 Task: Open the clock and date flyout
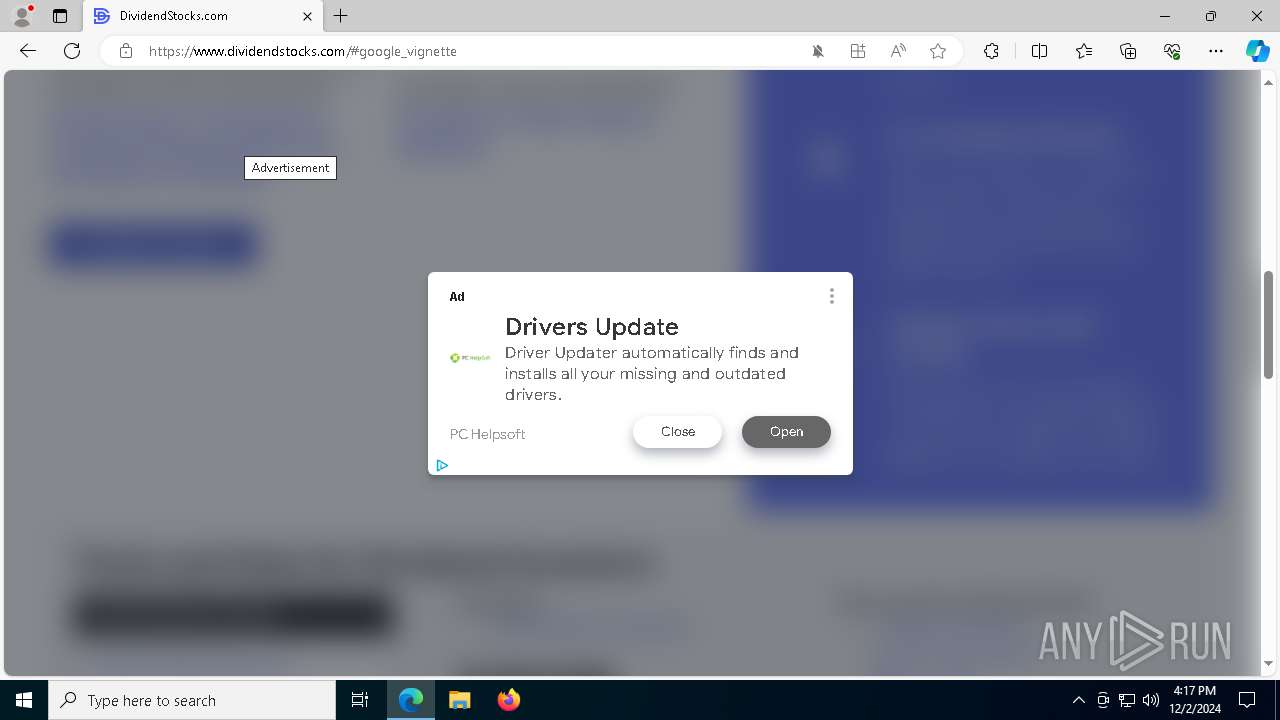pyautogui.click(x=1195, y=700)
